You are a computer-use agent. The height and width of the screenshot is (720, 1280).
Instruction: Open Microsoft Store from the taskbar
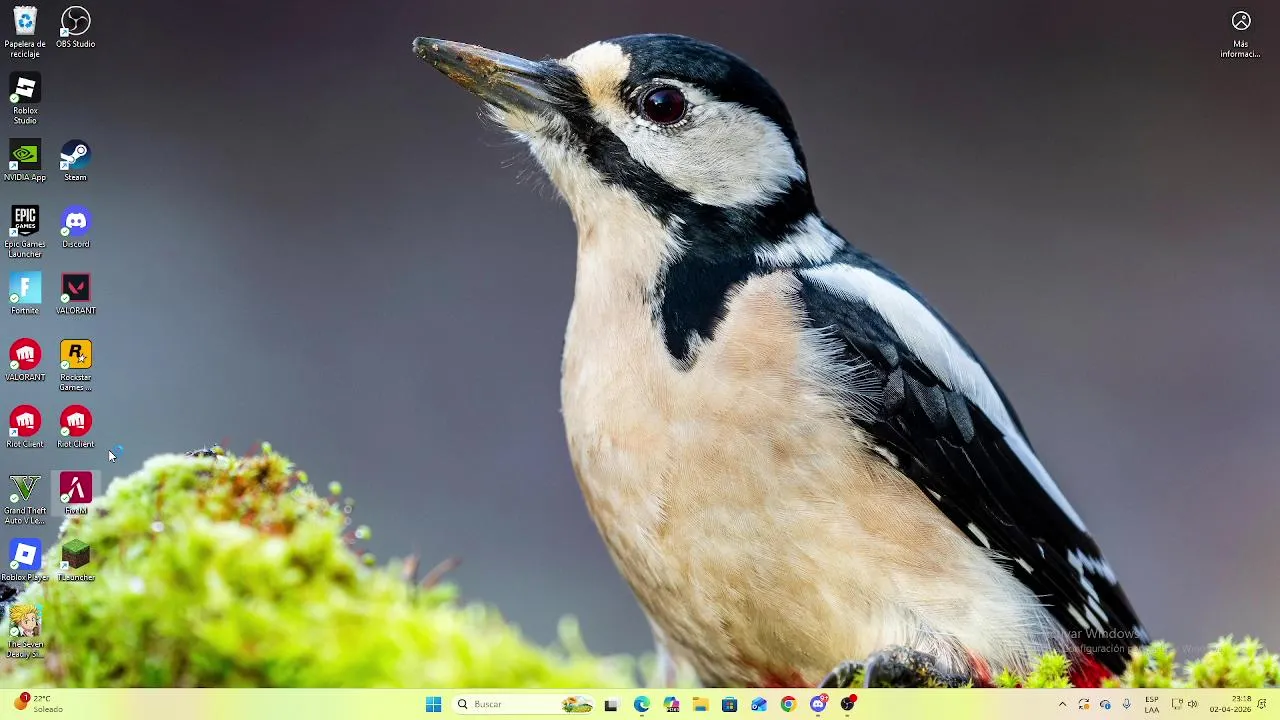tap(729, 704)
